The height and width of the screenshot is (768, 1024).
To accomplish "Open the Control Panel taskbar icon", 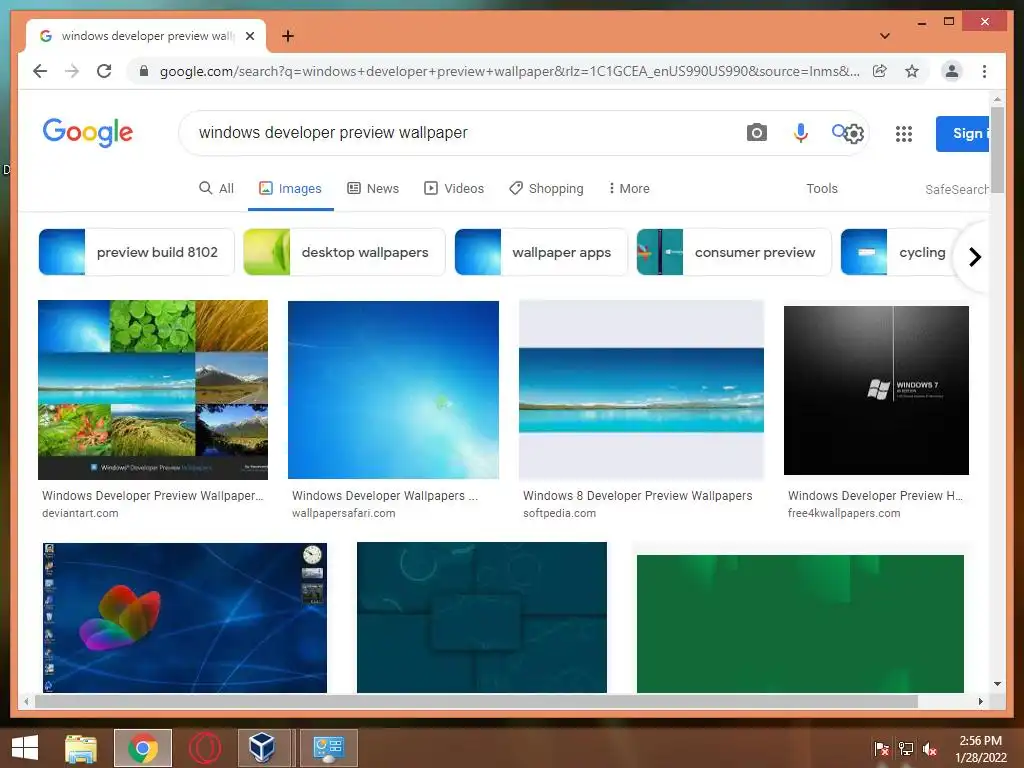I will 328,748.
